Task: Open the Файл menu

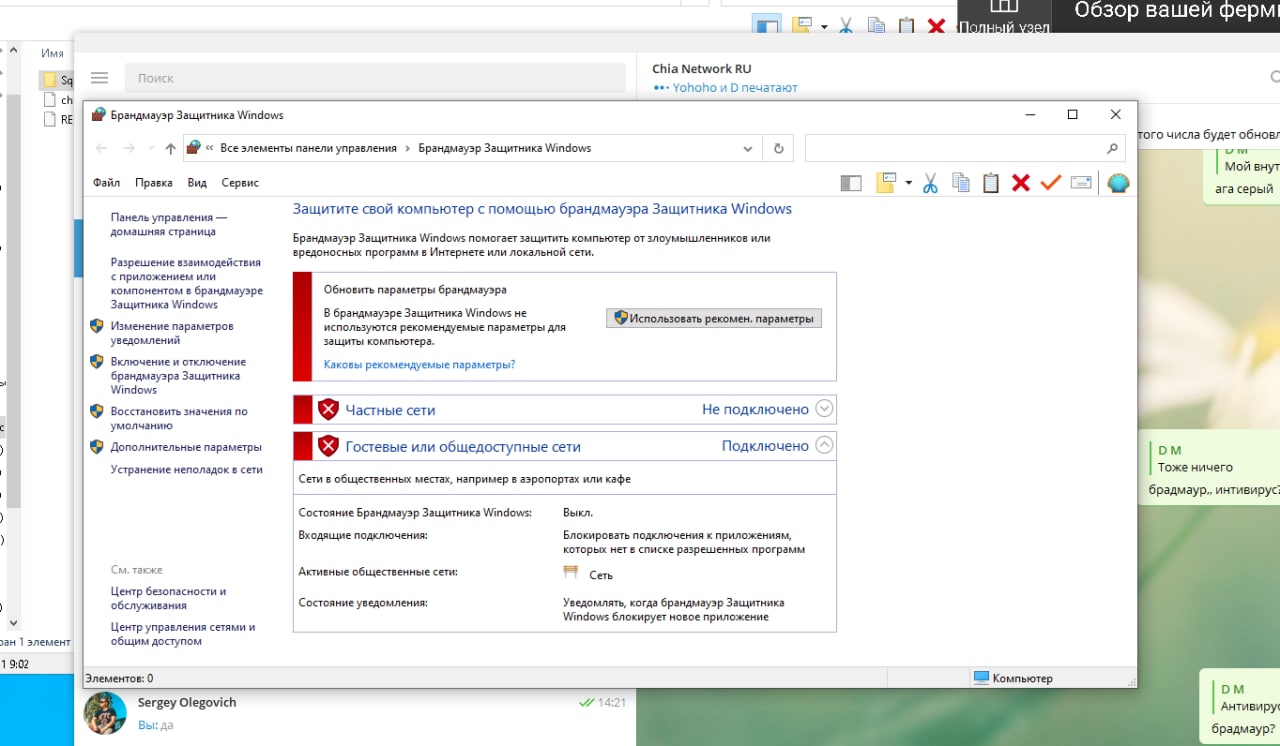Action: pyautogui.click(x=106, y=183)
